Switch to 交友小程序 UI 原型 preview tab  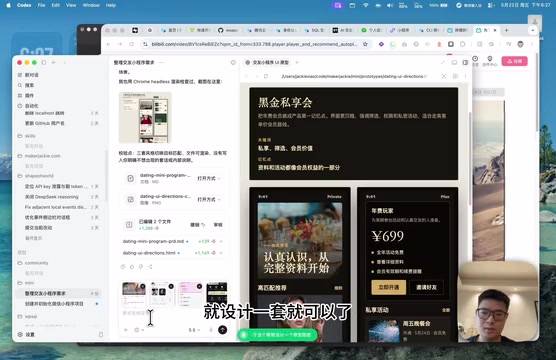click(268, 62)
